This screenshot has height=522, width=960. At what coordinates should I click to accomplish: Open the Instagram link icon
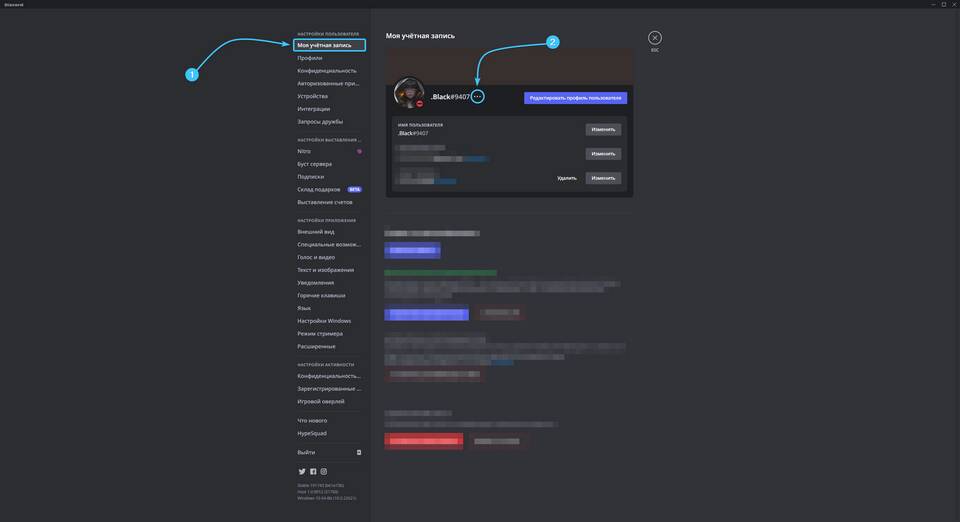(x=324, y=471)
